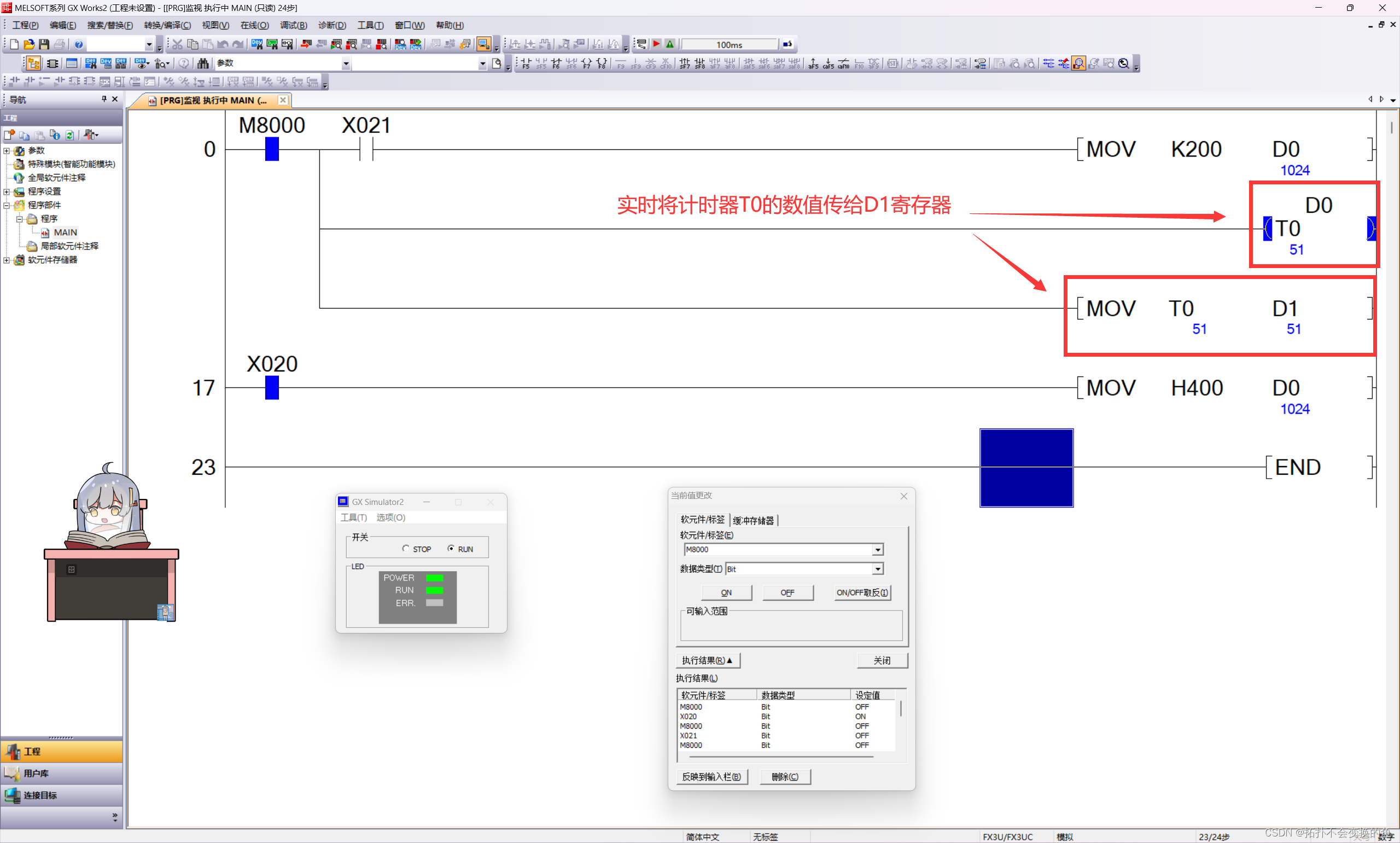Screen dimensions: 1400x843
Task: Select the RUN radio button in simulator
Action: (451, 549)
